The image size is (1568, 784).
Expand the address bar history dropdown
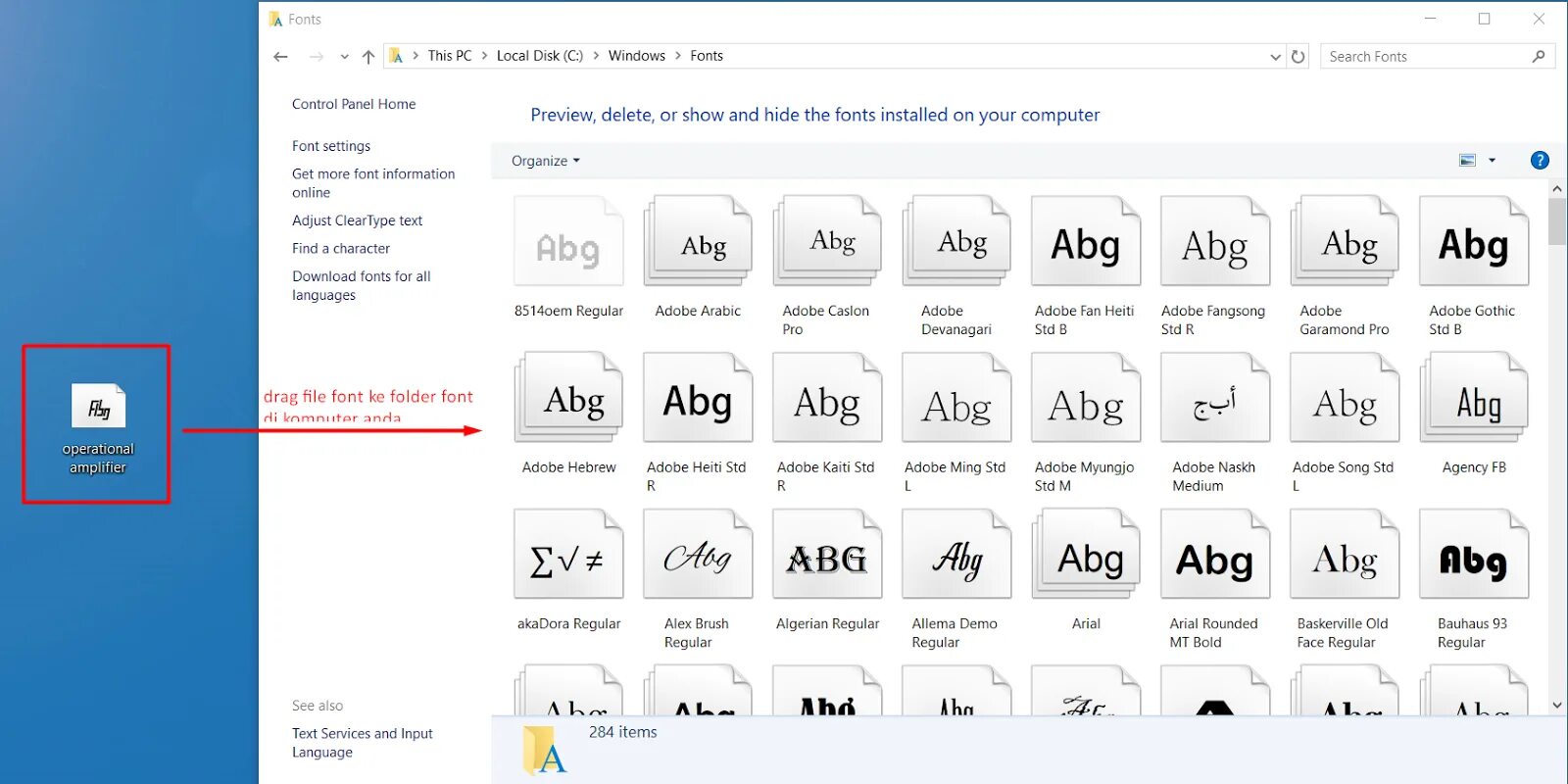(x=1275, y=56)
